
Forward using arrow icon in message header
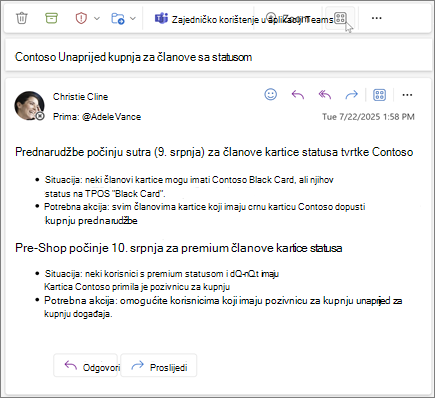coord(351,95)
